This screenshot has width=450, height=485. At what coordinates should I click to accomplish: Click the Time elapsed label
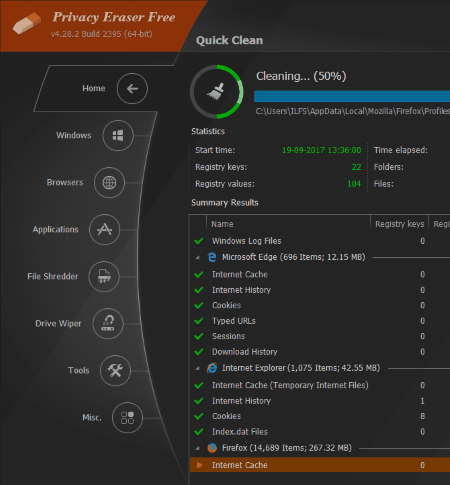click(401, 150)
